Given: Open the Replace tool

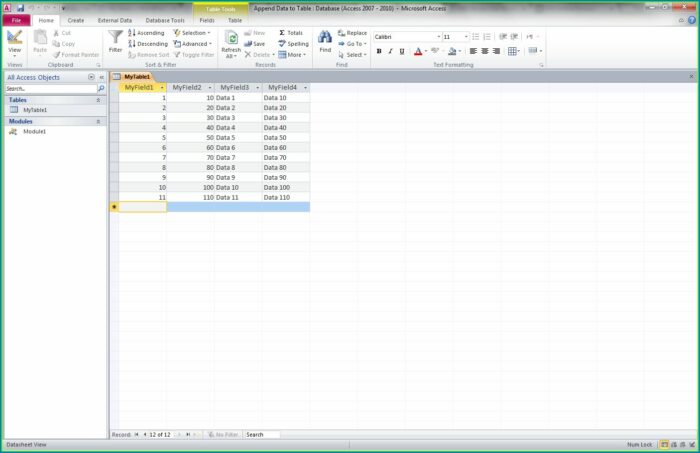Looking at the screenshot, I should coord(353,33).
